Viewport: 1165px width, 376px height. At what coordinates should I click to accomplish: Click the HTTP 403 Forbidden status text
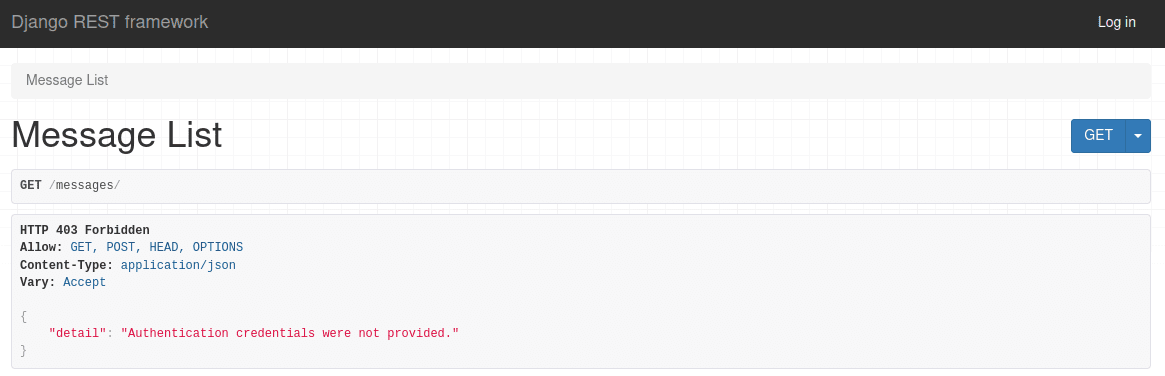[x=85, y=230]
